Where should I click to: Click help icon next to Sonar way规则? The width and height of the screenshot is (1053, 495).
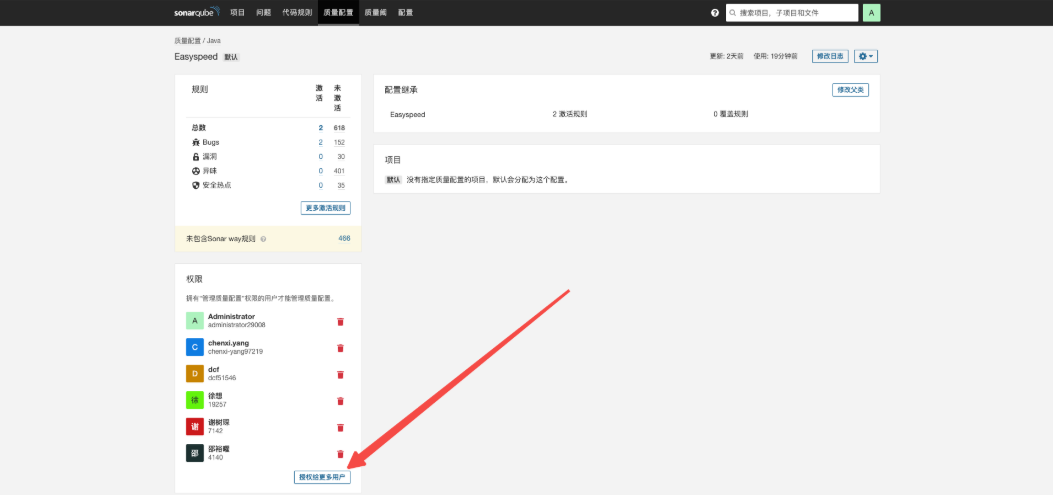(x=263, y=238)
